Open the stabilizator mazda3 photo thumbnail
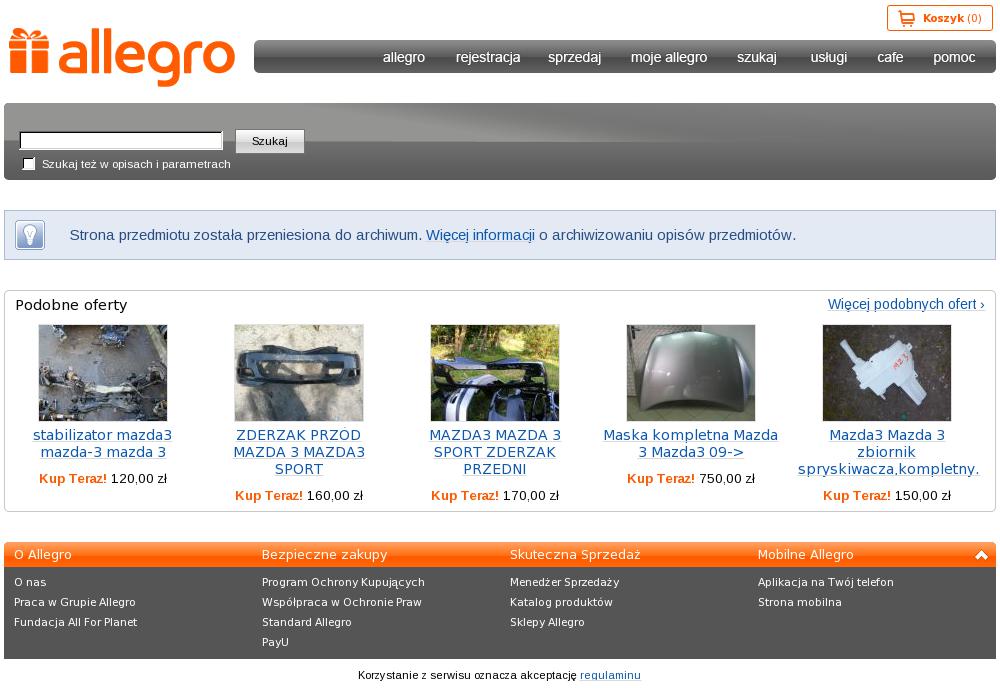This screenshot has height=695, width=1000. [103, 373]
